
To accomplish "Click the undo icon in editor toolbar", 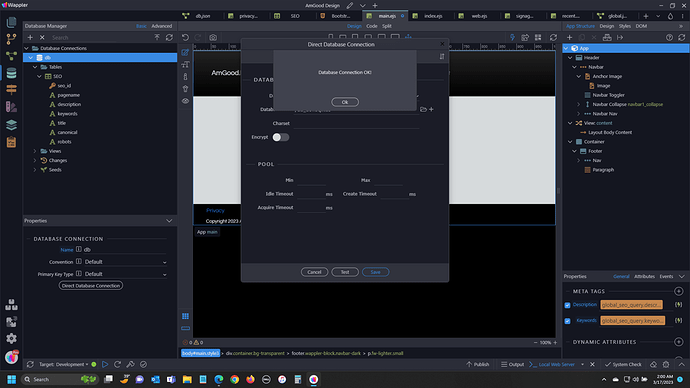I will click(185, 37).
